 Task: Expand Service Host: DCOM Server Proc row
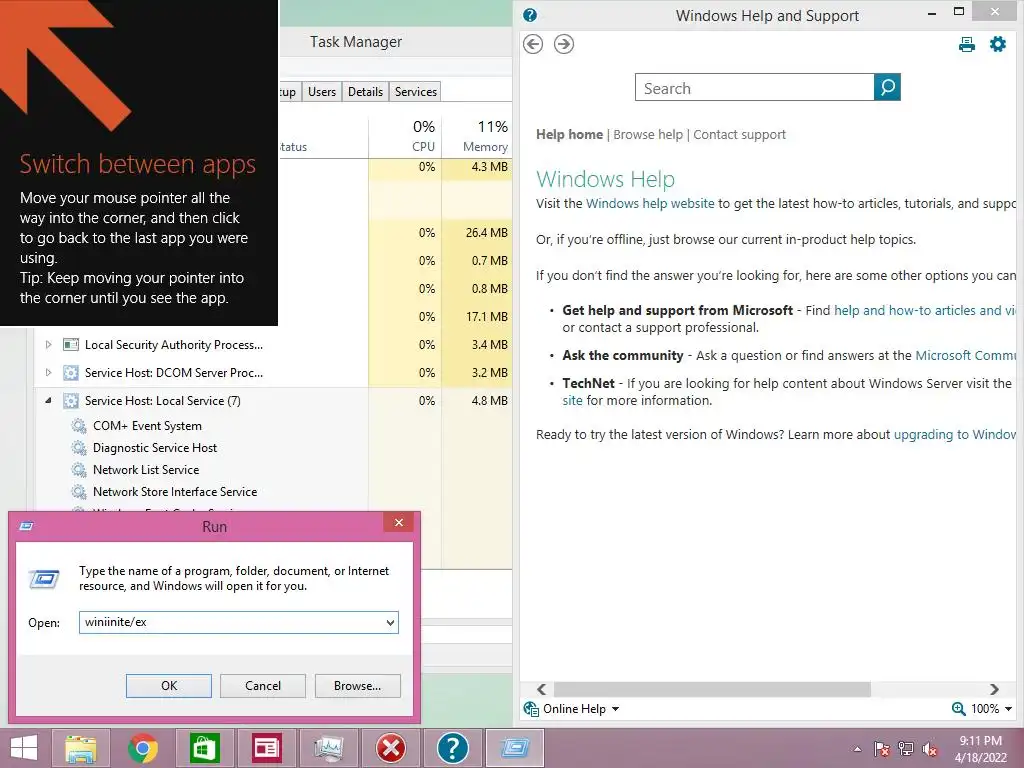pyautogui.click(x=48, y=373)
